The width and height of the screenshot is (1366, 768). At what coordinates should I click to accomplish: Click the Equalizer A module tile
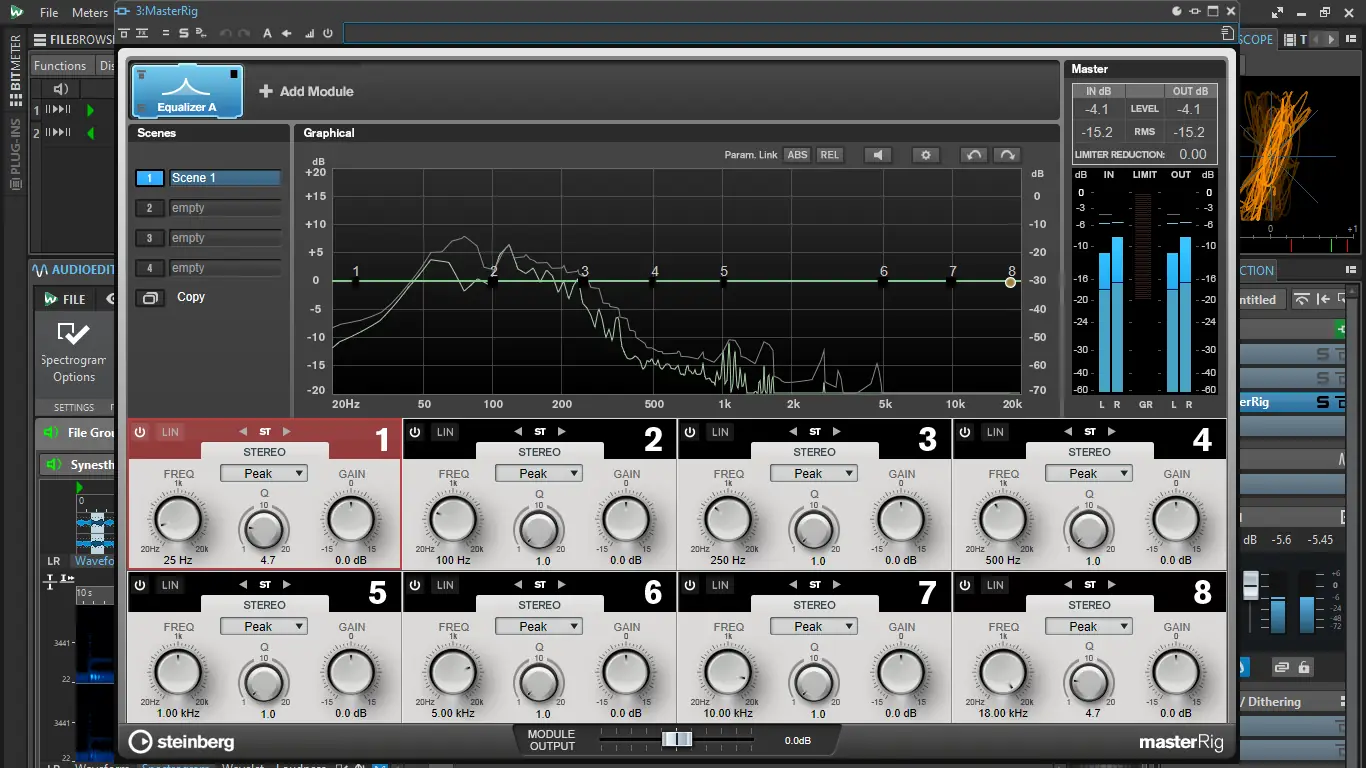coord(187,91)
